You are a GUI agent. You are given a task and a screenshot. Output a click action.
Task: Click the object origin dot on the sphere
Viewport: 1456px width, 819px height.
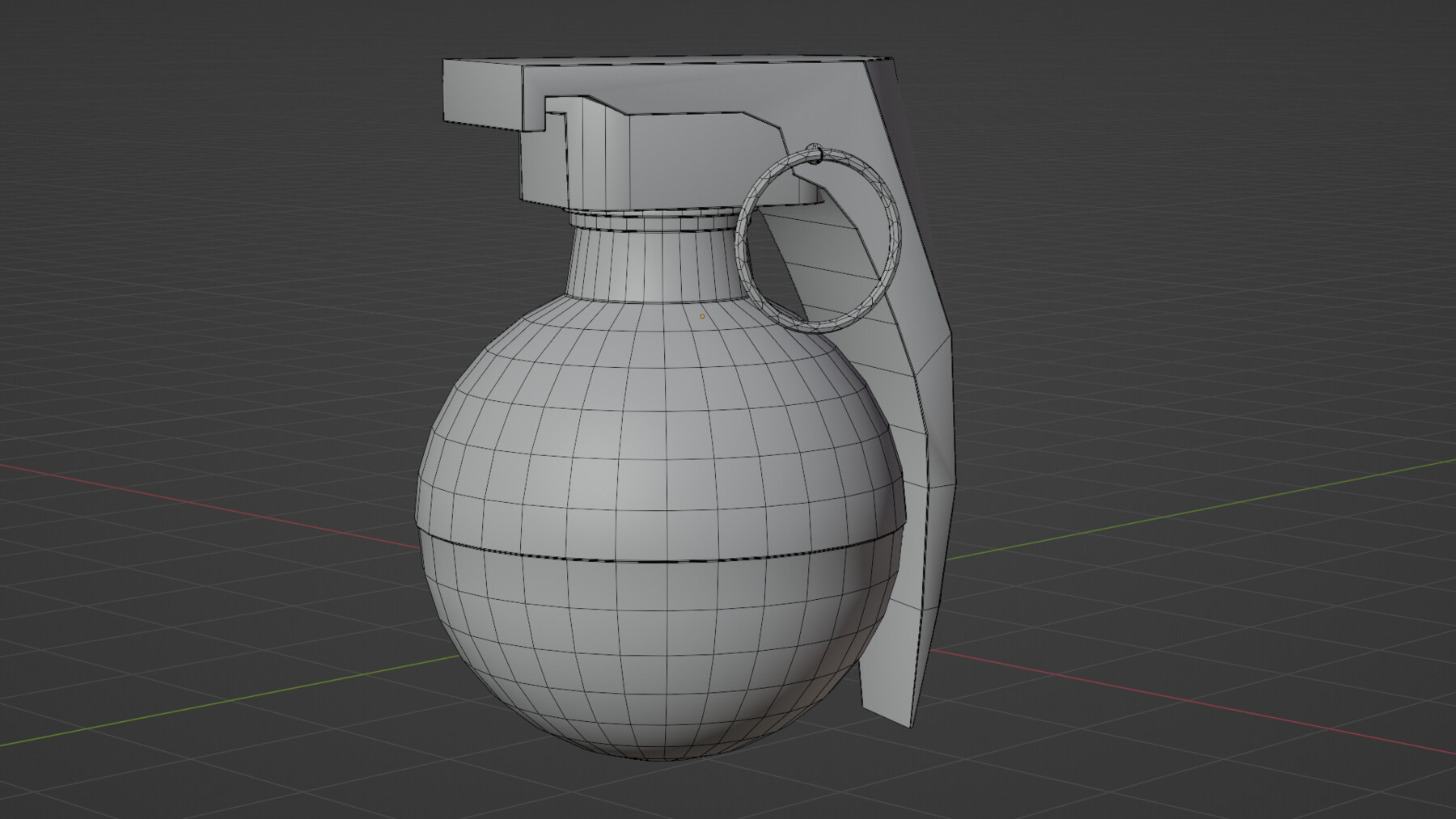coord(700,317)
